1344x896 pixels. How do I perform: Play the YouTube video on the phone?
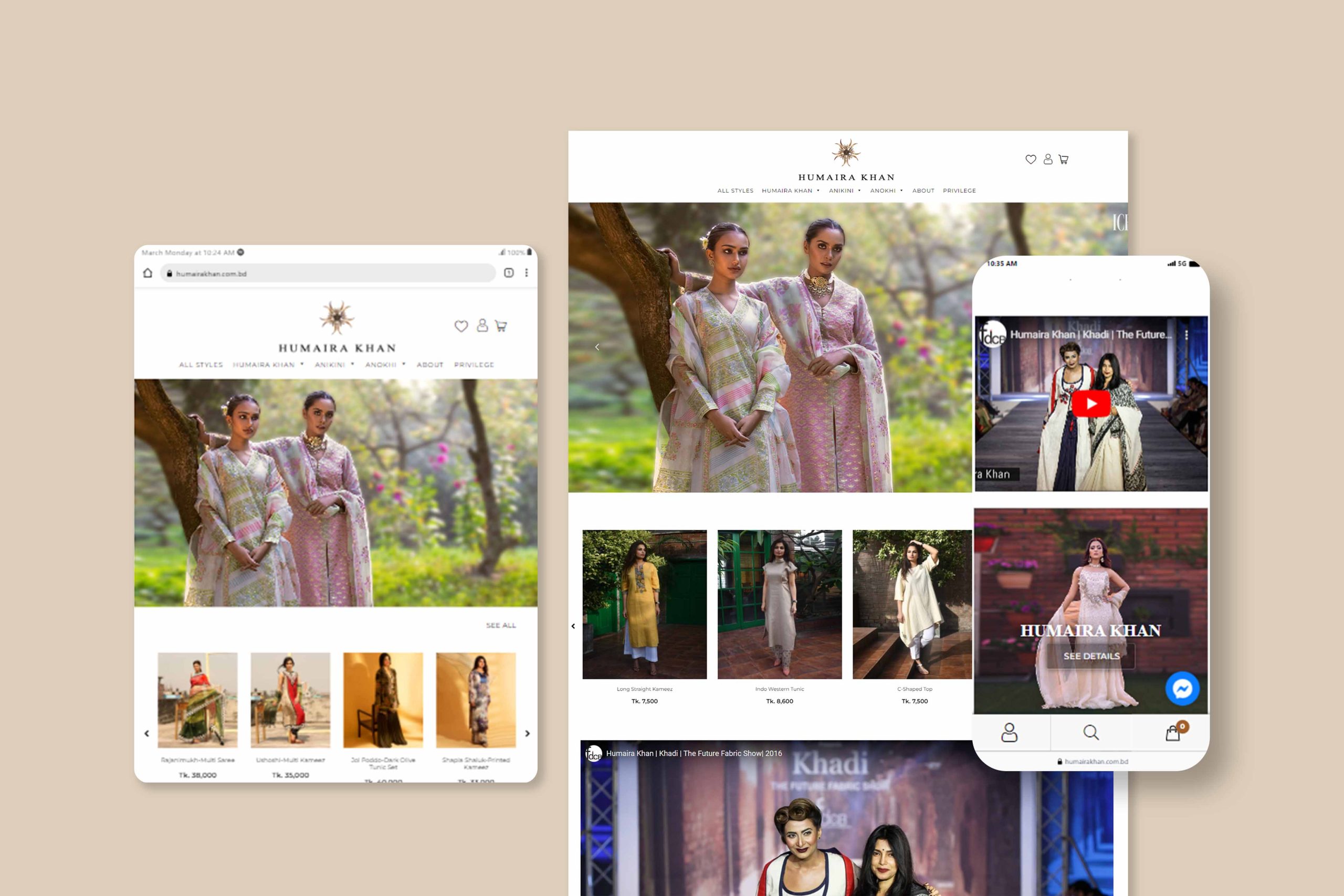pyautogui.click(x=1090, y=404)
